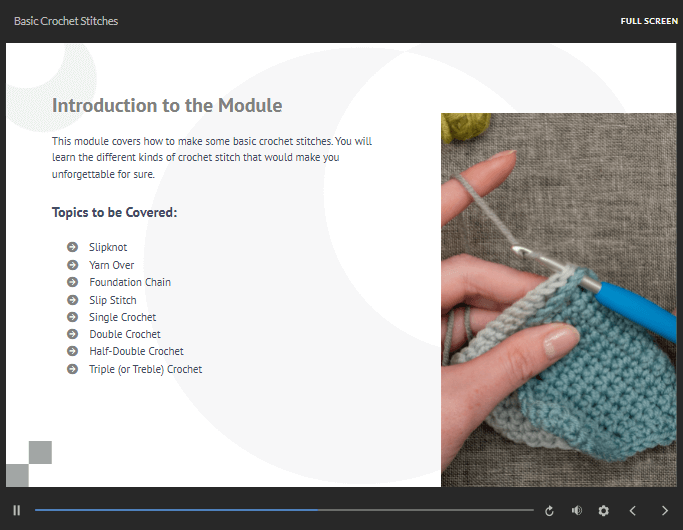Click the 'Basic Crochet Stitches' course title

[66, 21]
